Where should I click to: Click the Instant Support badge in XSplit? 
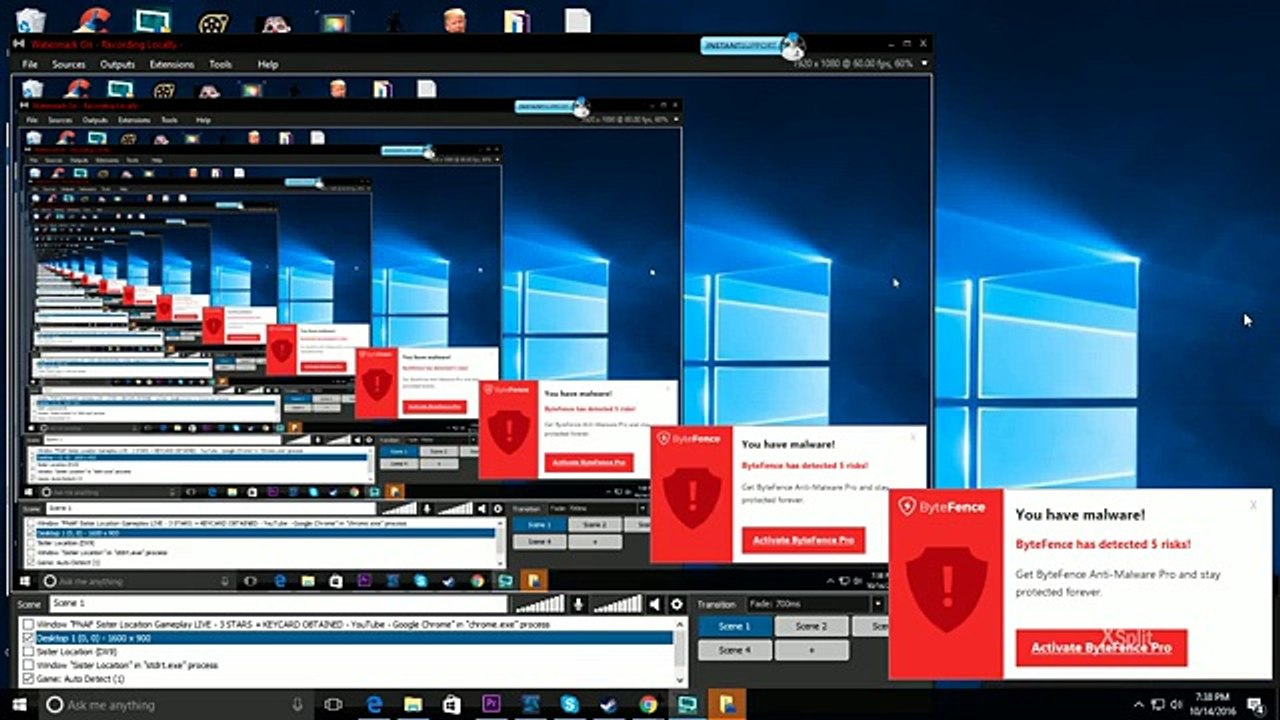[x=752, y=45]
